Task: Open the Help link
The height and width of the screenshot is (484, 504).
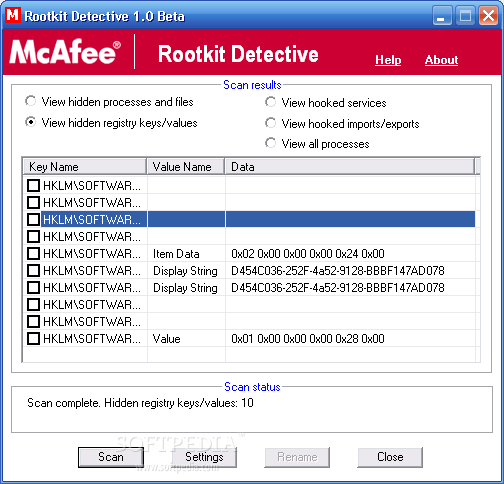Action: click(x=388, y=60)
